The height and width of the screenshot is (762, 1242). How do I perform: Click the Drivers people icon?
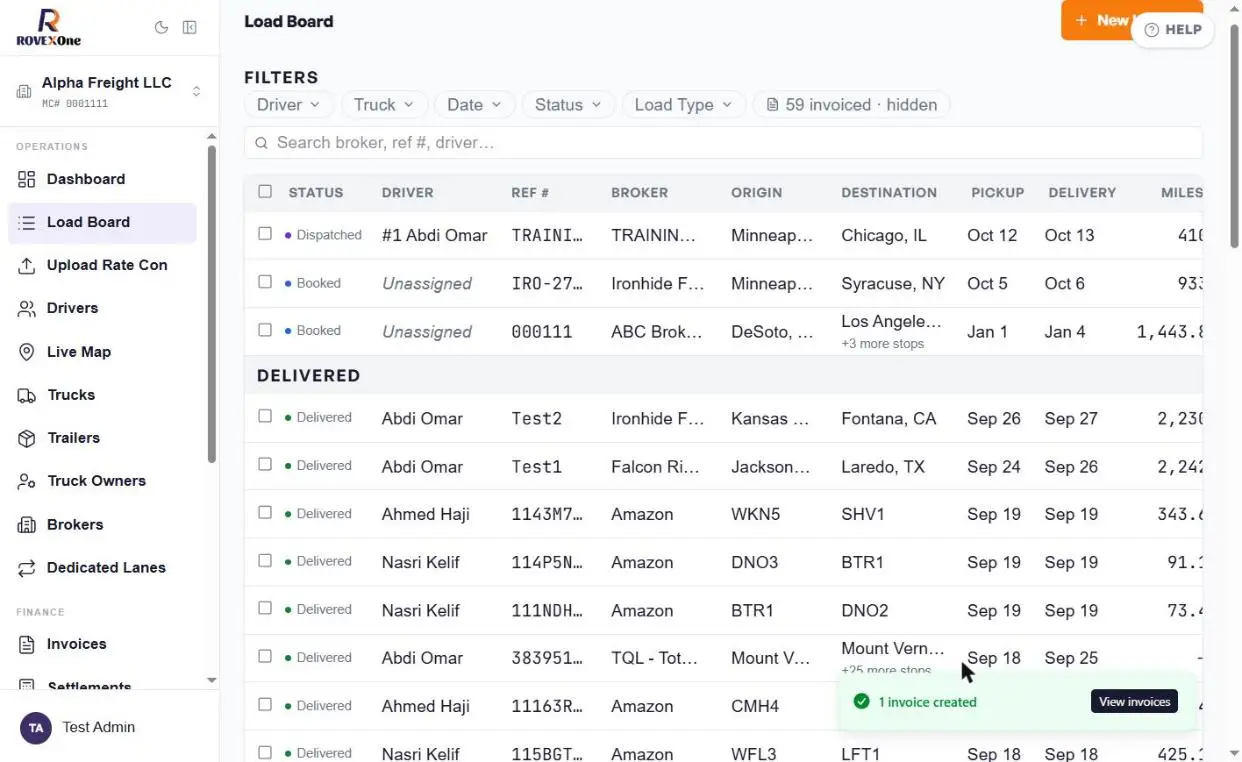coord(27,308)
